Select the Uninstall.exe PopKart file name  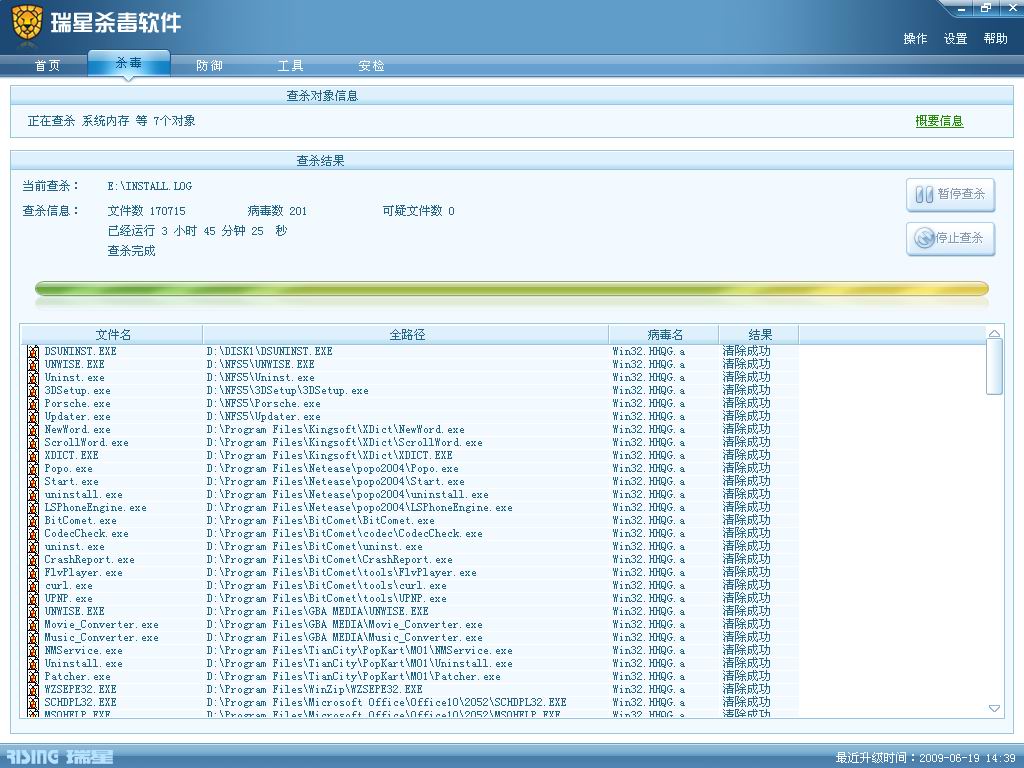[83, 664]
